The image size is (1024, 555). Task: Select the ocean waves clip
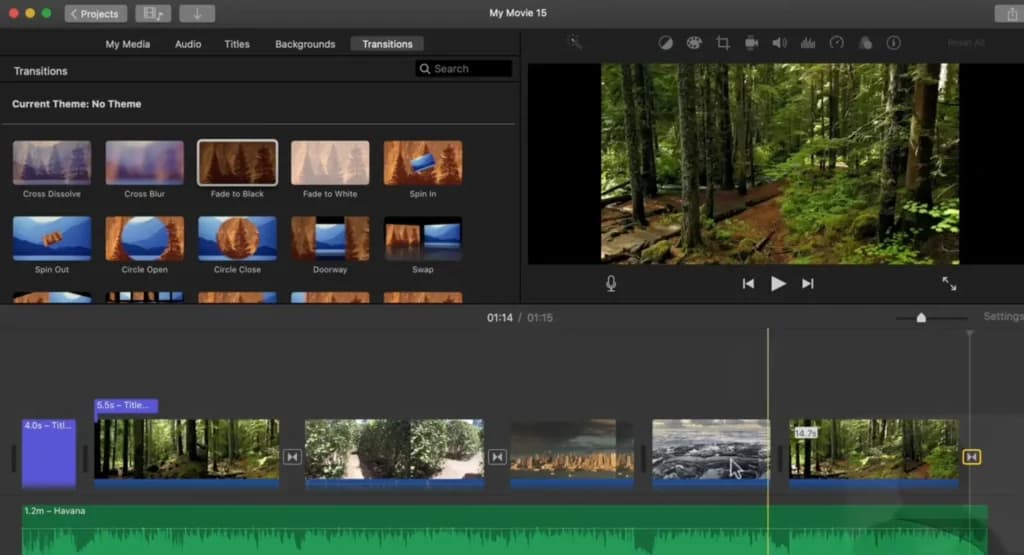tap(711, 453)
